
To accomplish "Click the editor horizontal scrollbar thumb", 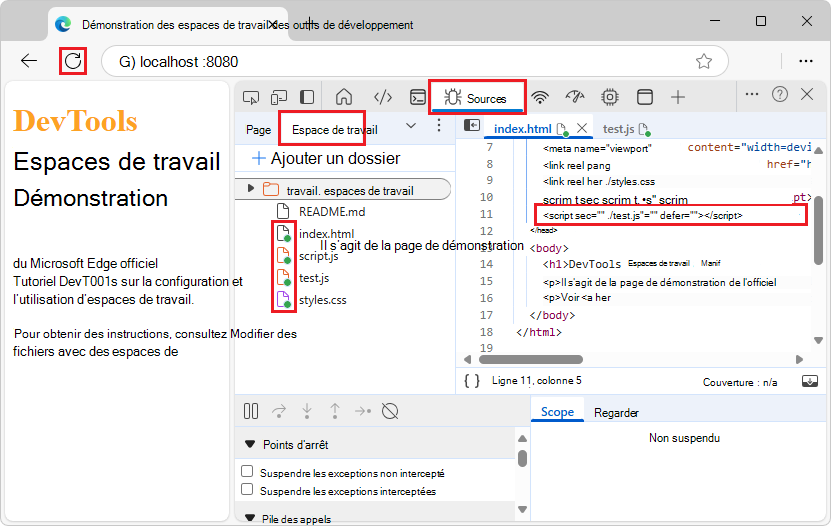I will pyautogui.click(x=531, y=360).
